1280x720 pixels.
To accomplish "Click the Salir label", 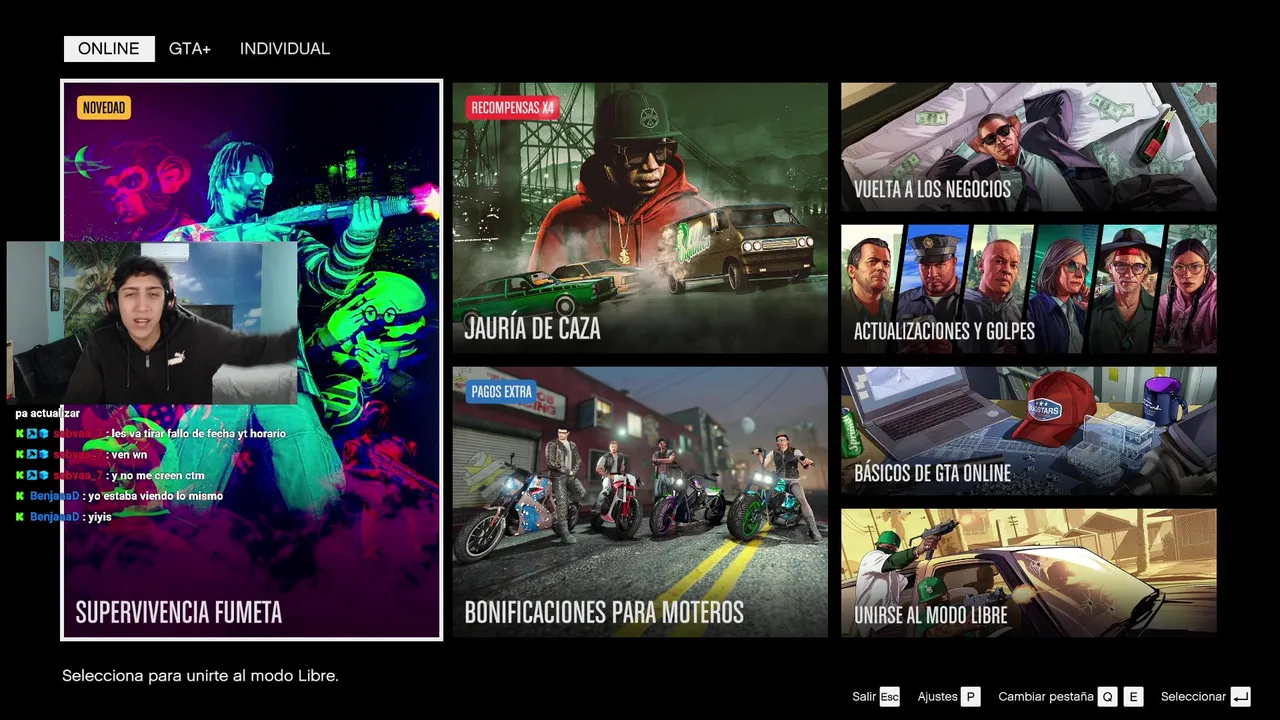I will click(864, 697).
